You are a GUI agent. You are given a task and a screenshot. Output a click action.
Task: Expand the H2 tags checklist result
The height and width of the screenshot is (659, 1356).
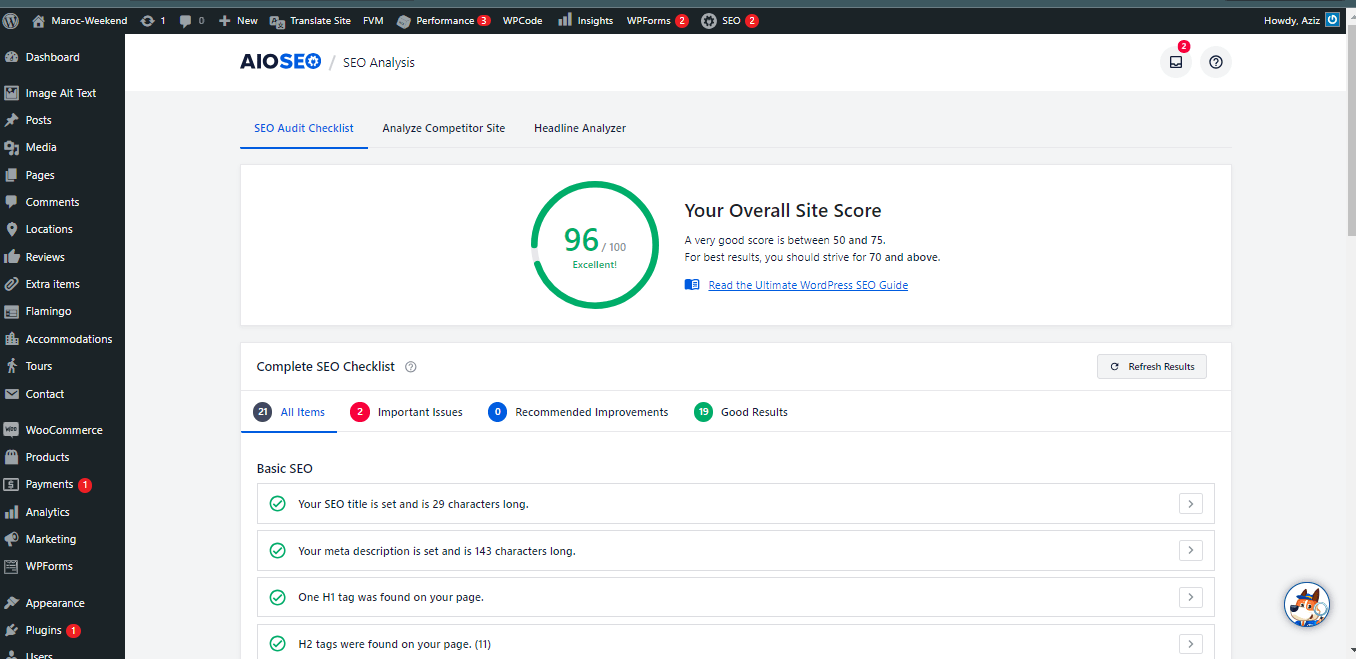pos(1190,643)
